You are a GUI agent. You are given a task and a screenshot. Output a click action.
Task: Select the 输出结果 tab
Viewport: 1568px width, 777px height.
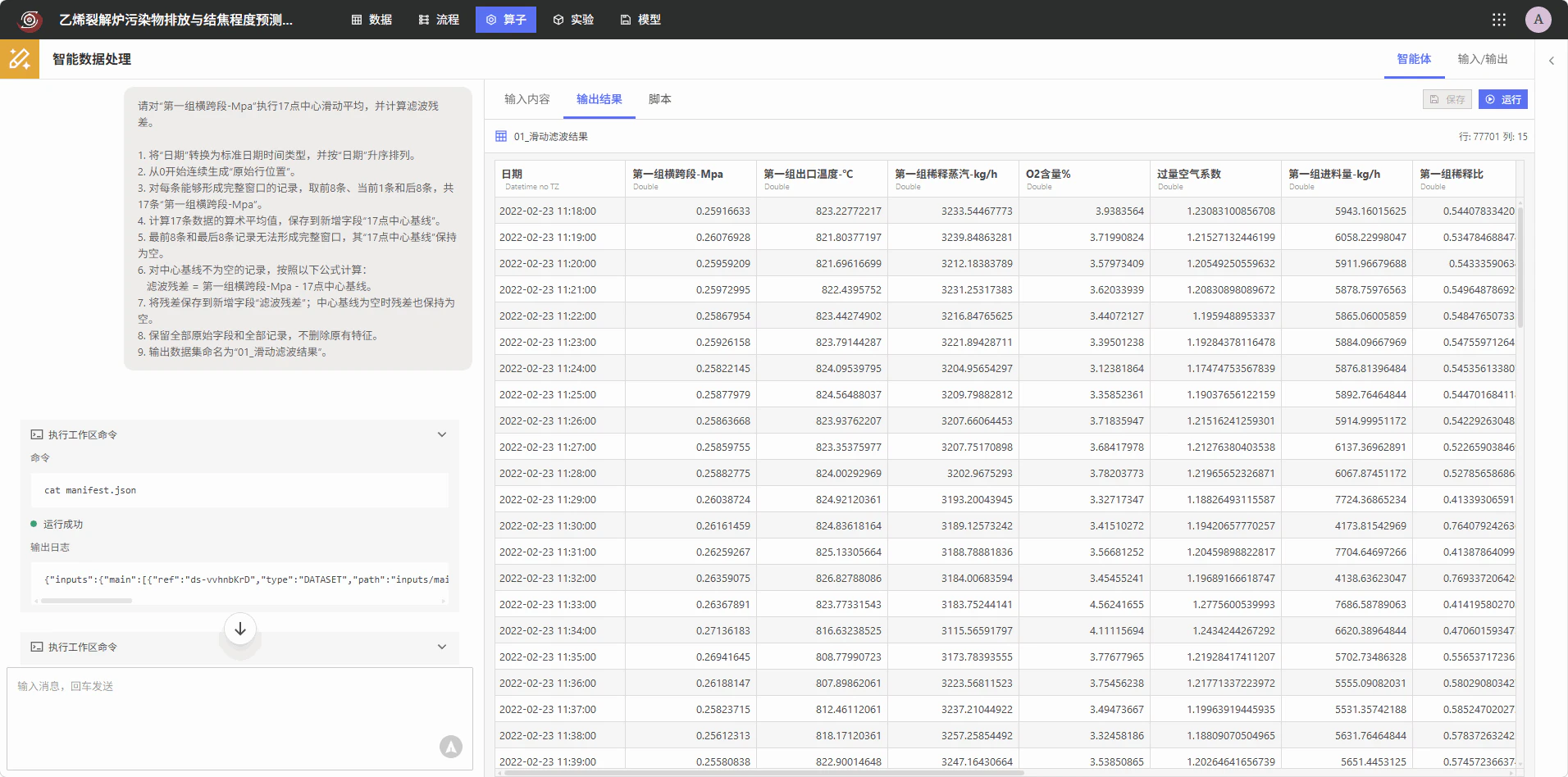pos(599,99)
